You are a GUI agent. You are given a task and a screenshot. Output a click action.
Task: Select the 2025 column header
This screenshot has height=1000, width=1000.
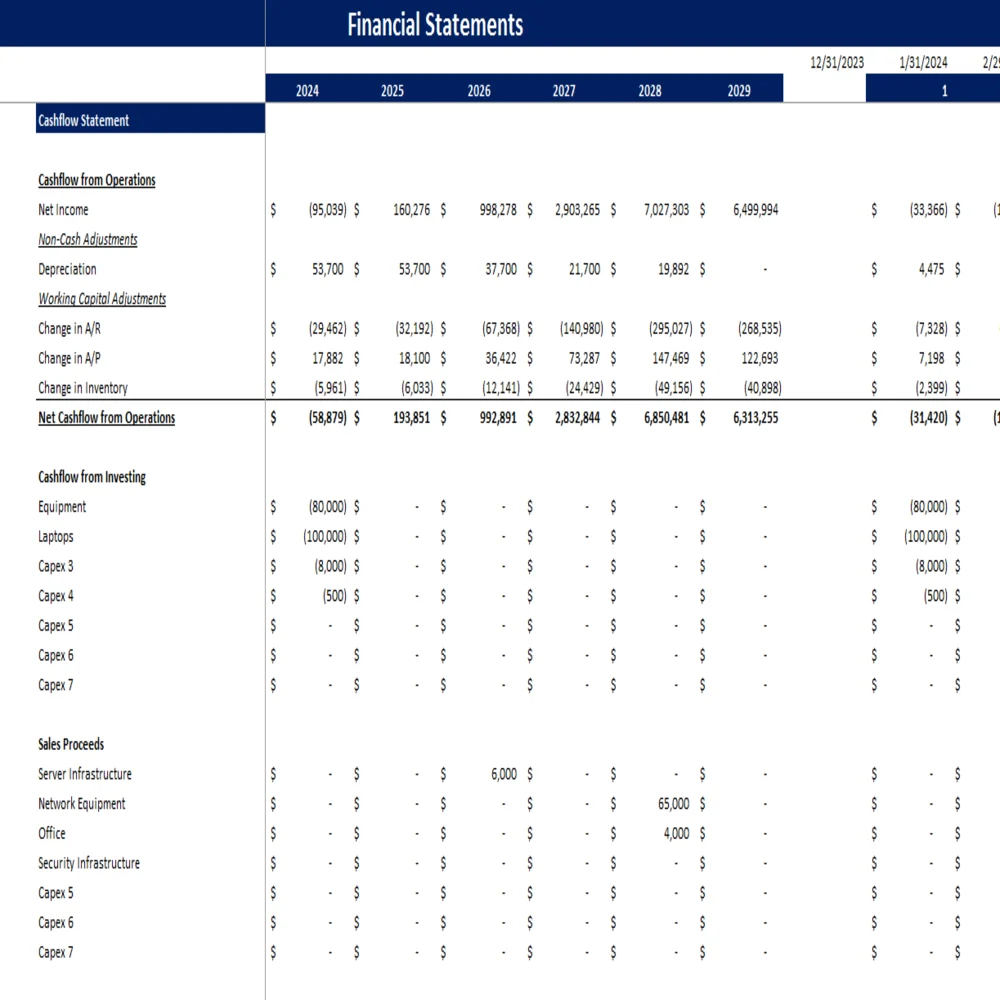point(392,90)
